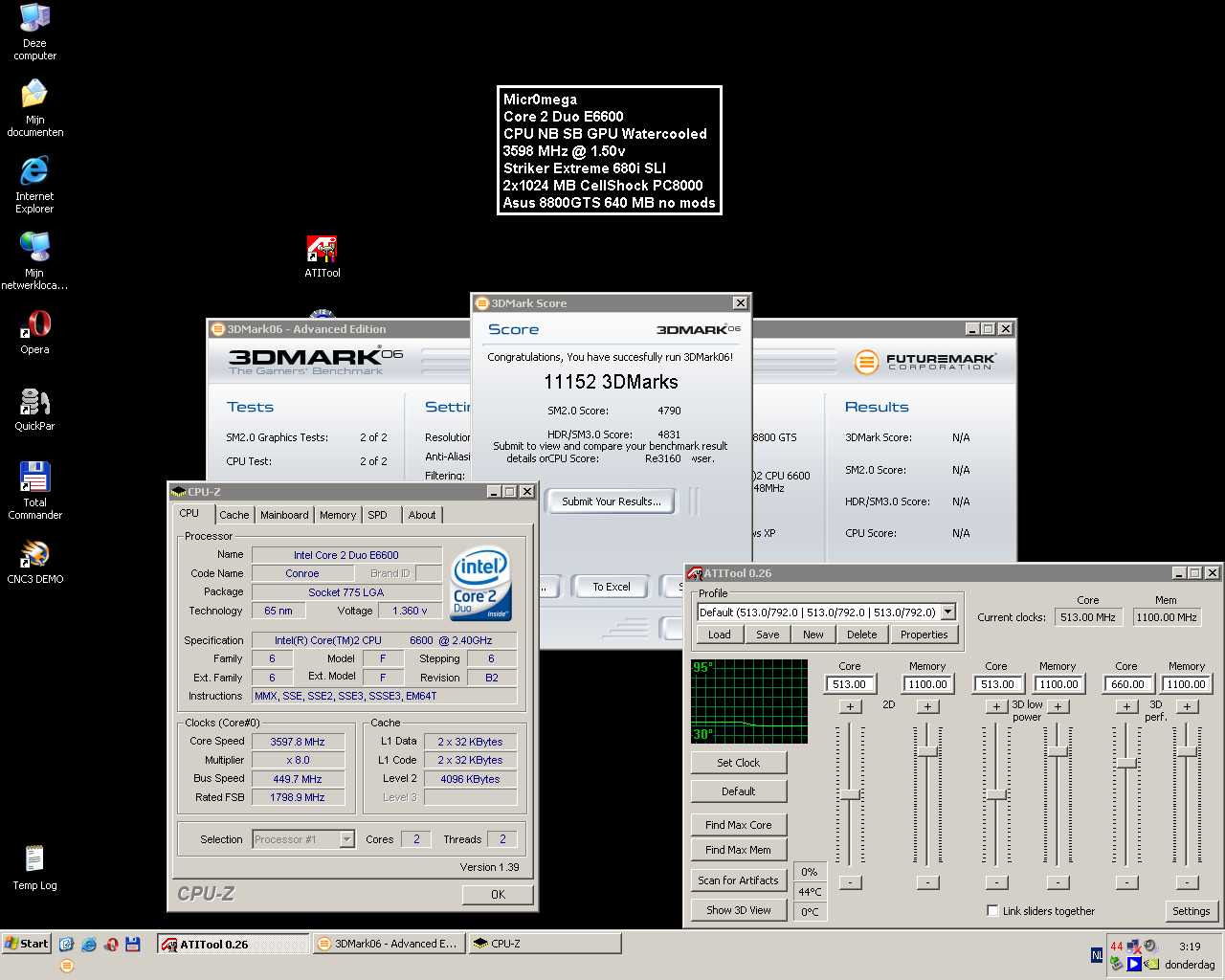1225x980 pixels.
Task: Click the Save profile button
Action: (768, 635)
